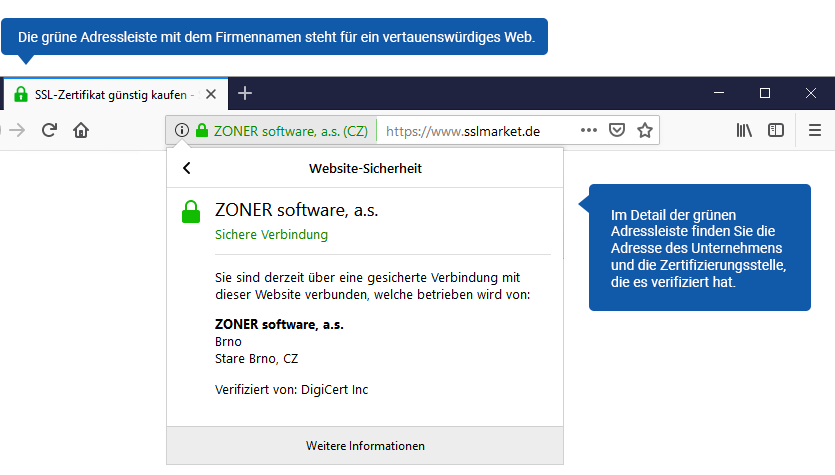The image size is (835, 475).
Task: Open page actions three-dot menu
Action: pos(588,130)
